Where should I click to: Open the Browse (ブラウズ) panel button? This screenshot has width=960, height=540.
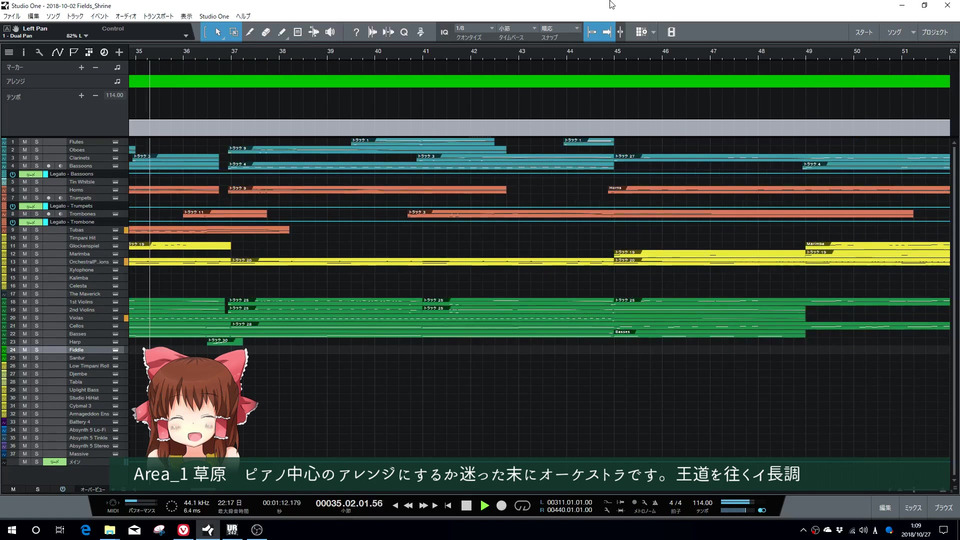point(943,508)
